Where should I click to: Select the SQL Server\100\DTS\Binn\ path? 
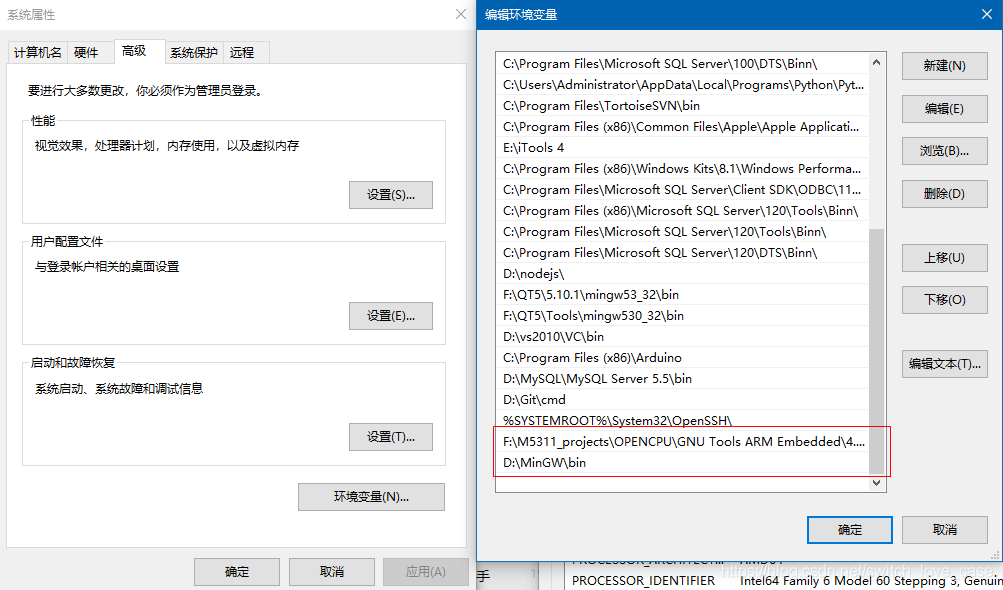[x=683, y=64]
